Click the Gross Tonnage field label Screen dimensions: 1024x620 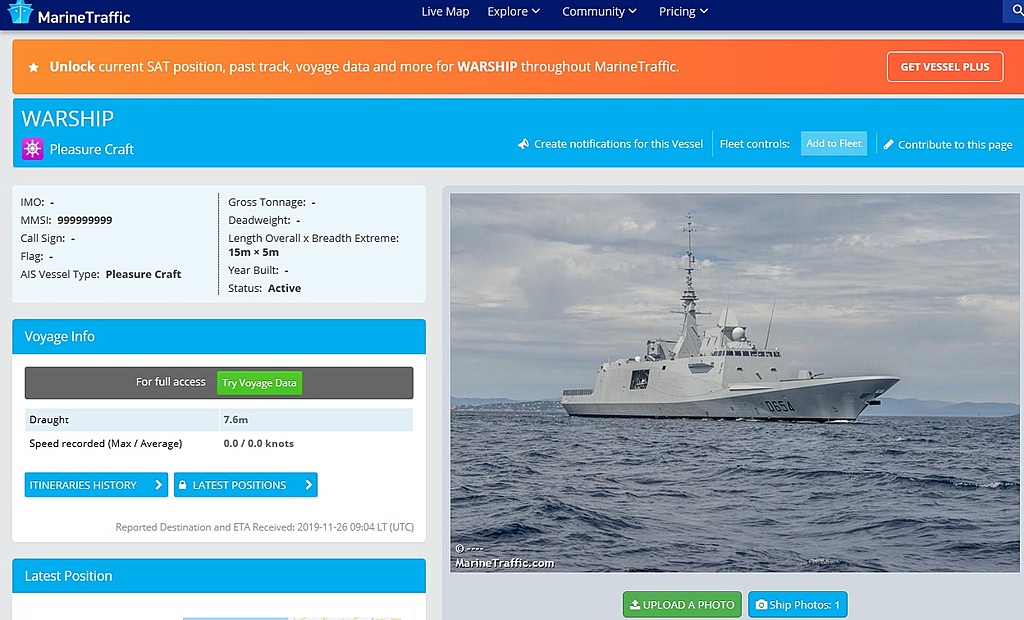267,203
